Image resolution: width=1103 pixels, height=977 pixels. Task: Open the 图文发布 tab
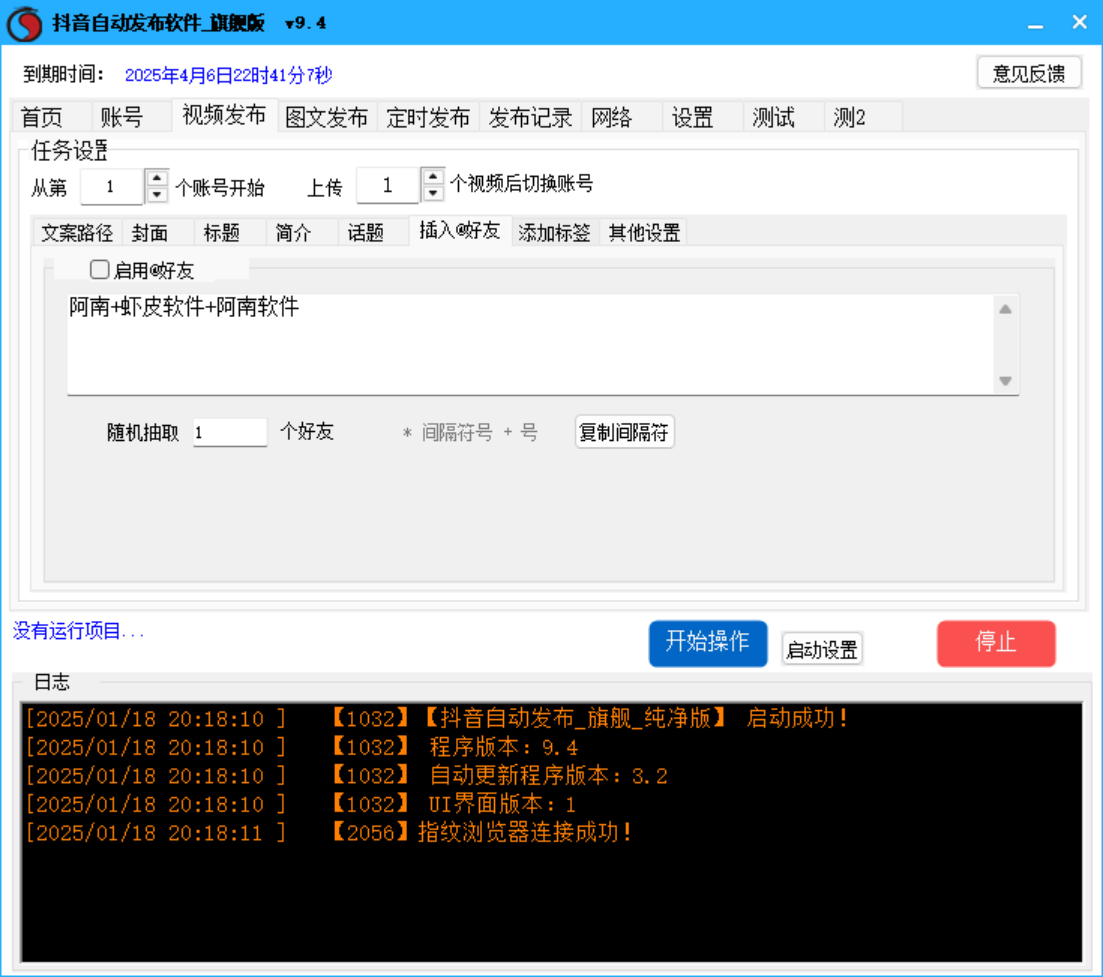click(x=327, y=117)
